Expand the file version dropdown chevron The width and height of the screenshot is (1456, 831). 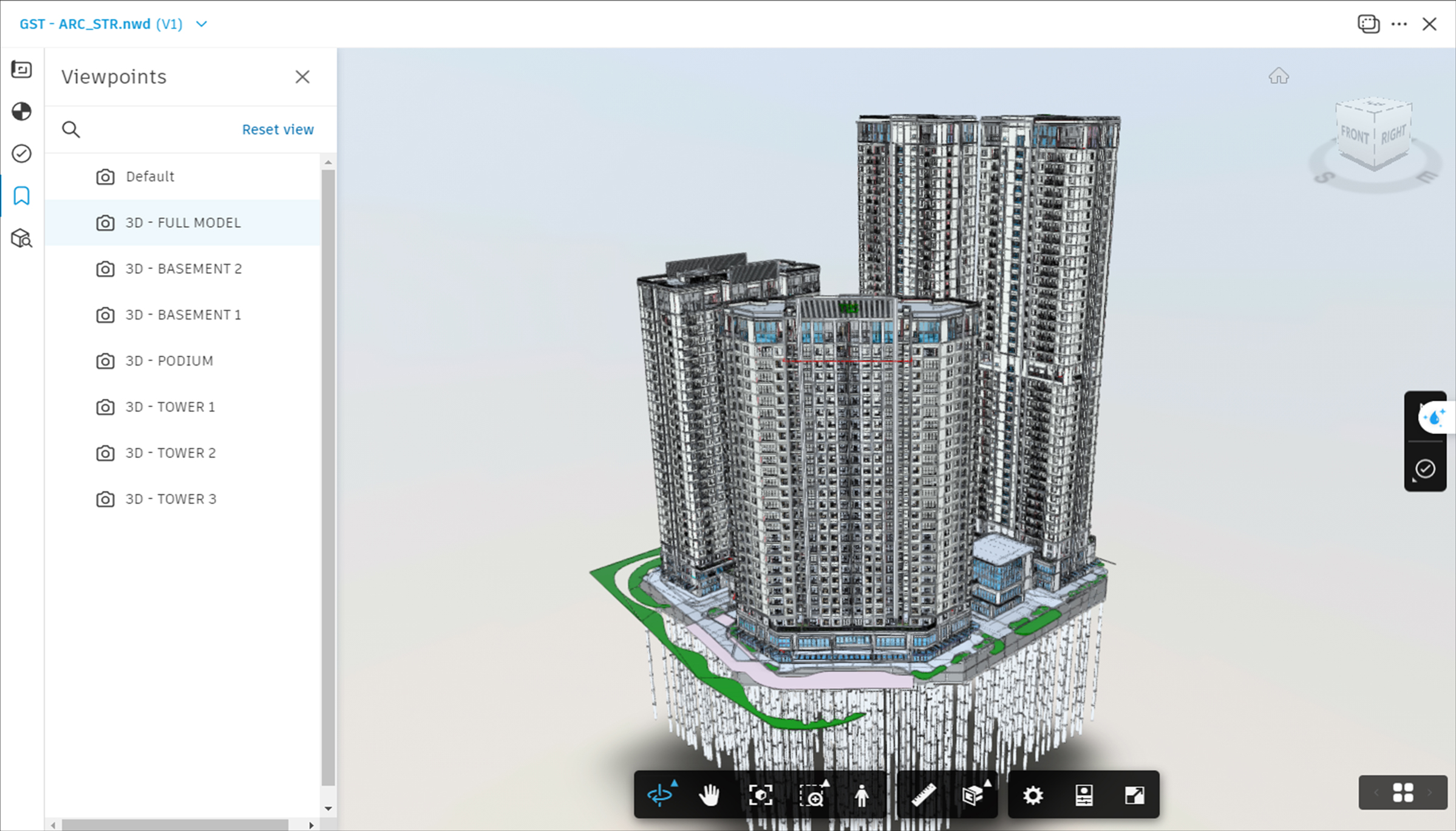[x=202, y=24]
